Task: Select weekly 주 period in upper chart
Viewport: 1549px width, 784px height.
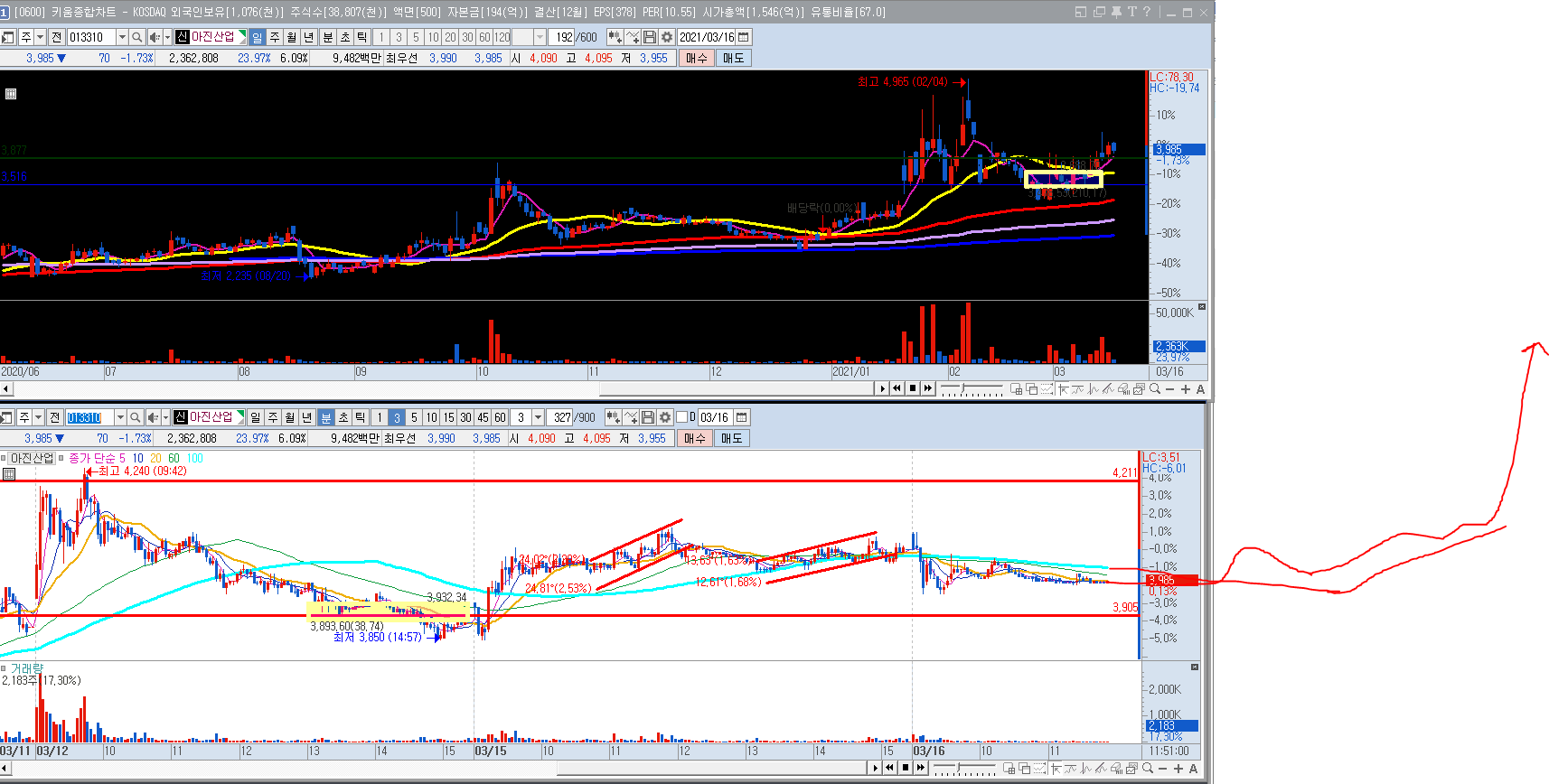Action: (274, 37)
